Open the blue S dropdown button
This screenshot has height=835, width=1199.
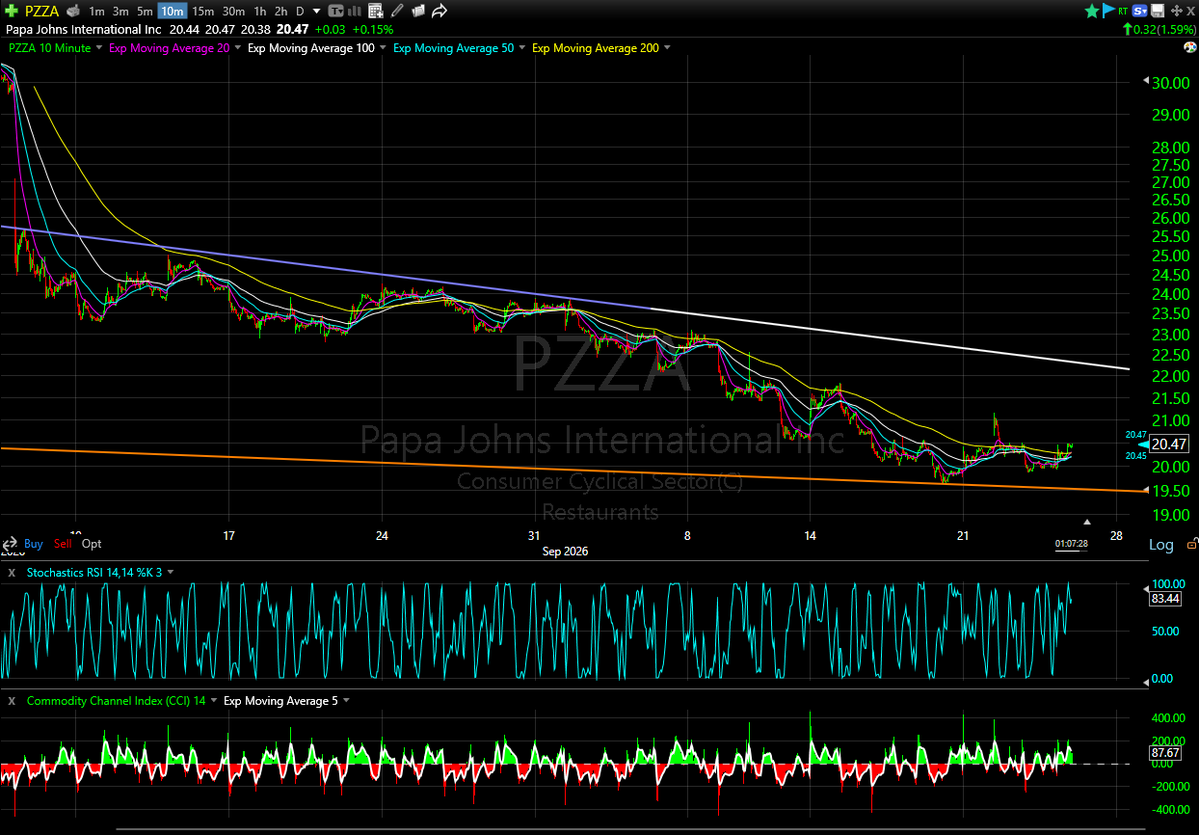1140,11
